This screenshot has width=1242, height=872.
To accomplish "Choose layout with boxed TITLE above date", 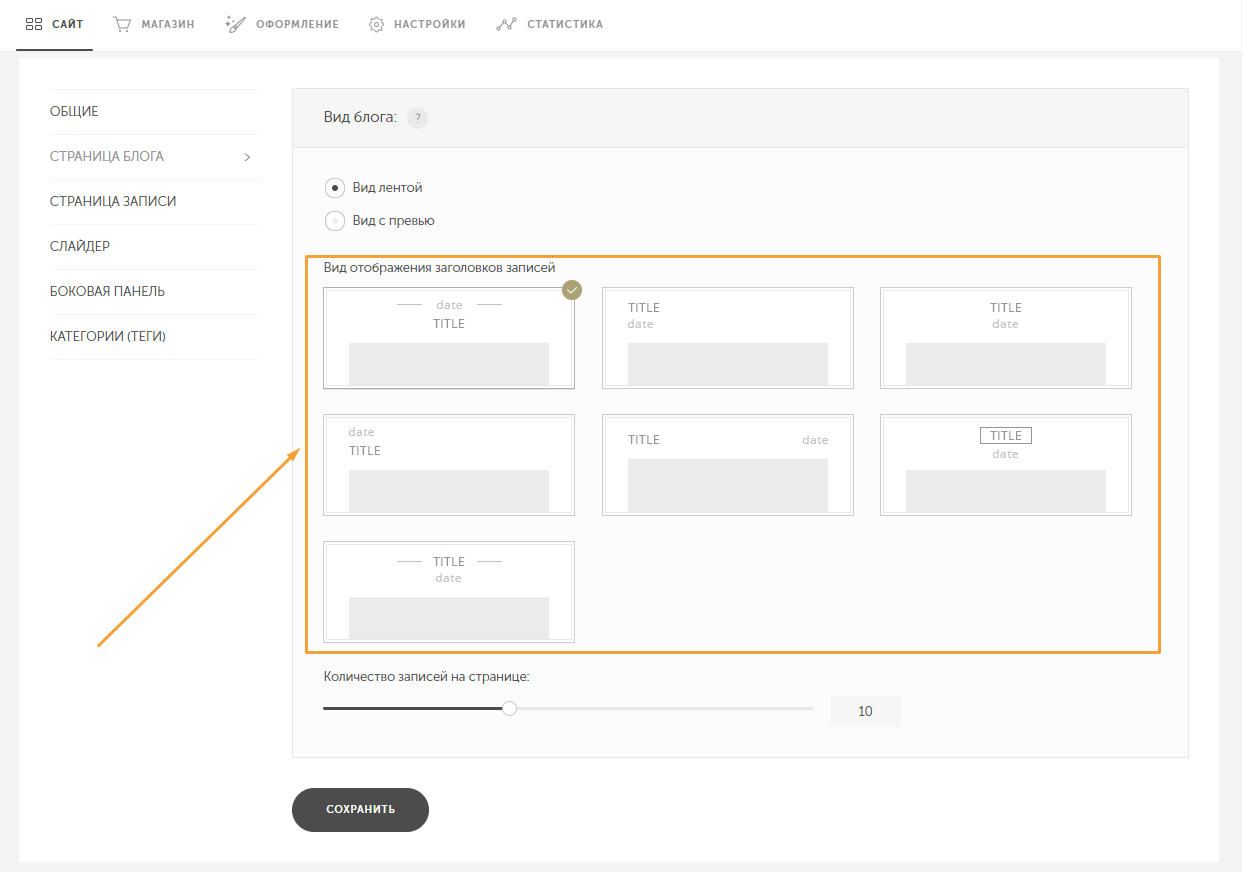I will pos(1006,465).
